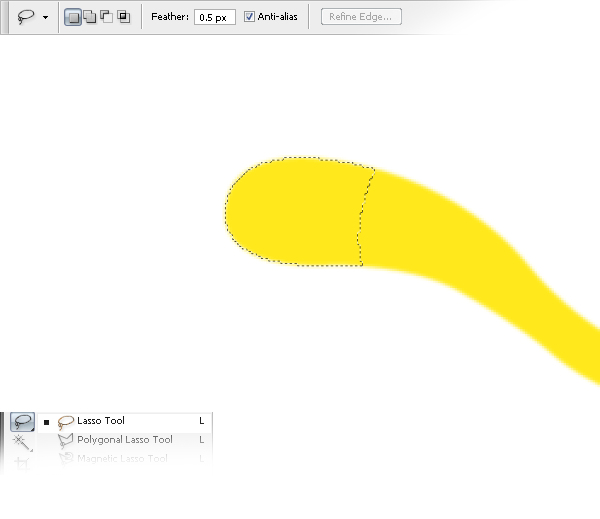The image size is (600, 519).
Task: Click the Feather value field
Action: (215, 17)
